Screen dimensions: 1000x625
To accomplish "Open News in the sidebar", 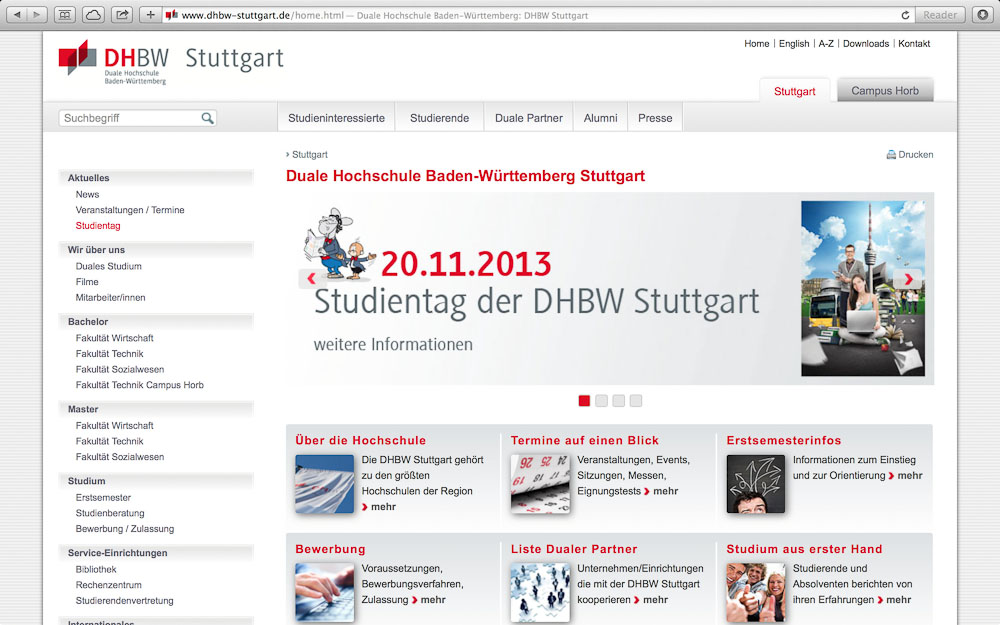I will [87, 195].
